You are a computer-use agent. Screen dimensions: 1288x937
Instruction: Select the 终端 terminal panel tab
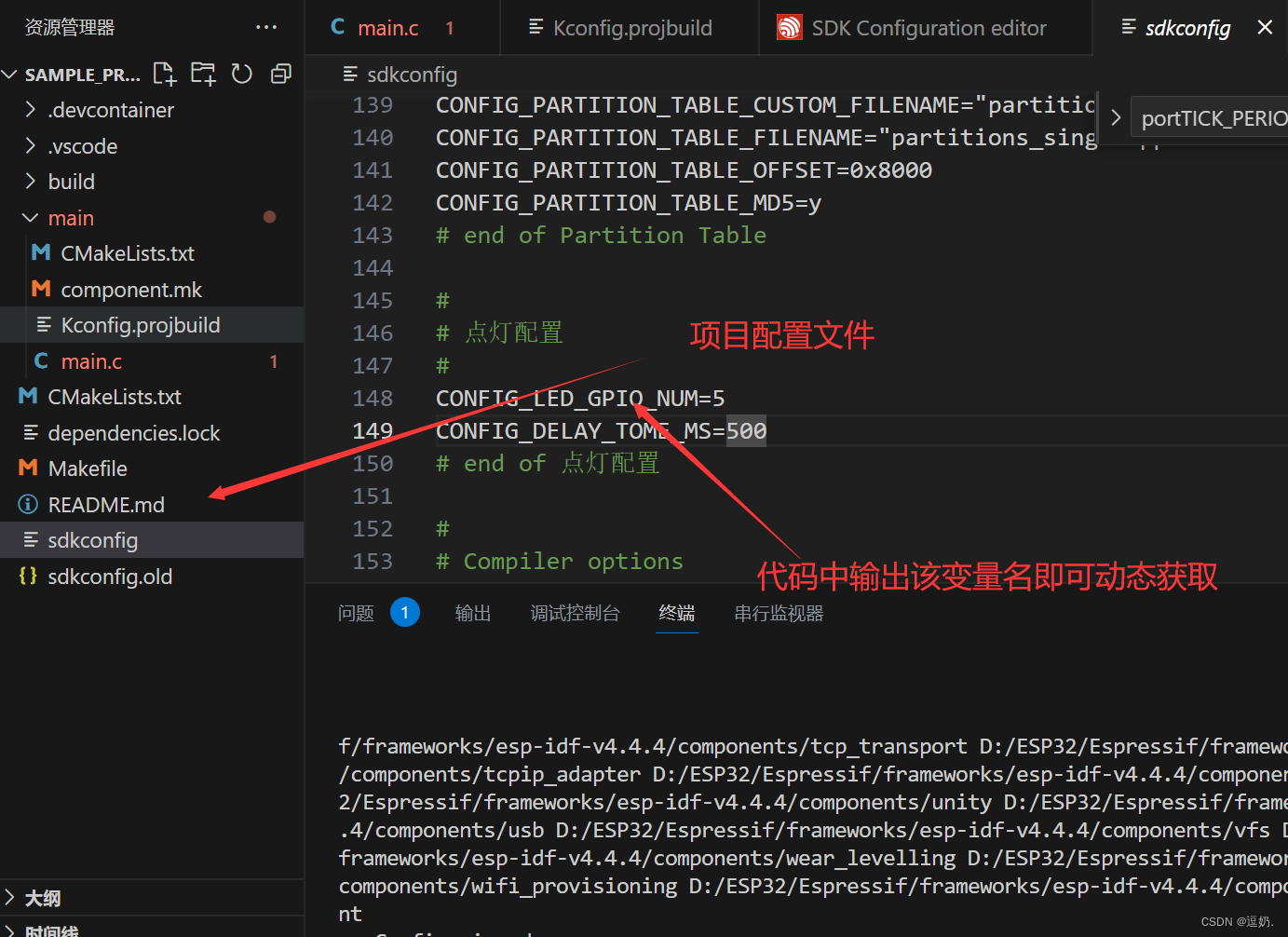tap(677, 613)
